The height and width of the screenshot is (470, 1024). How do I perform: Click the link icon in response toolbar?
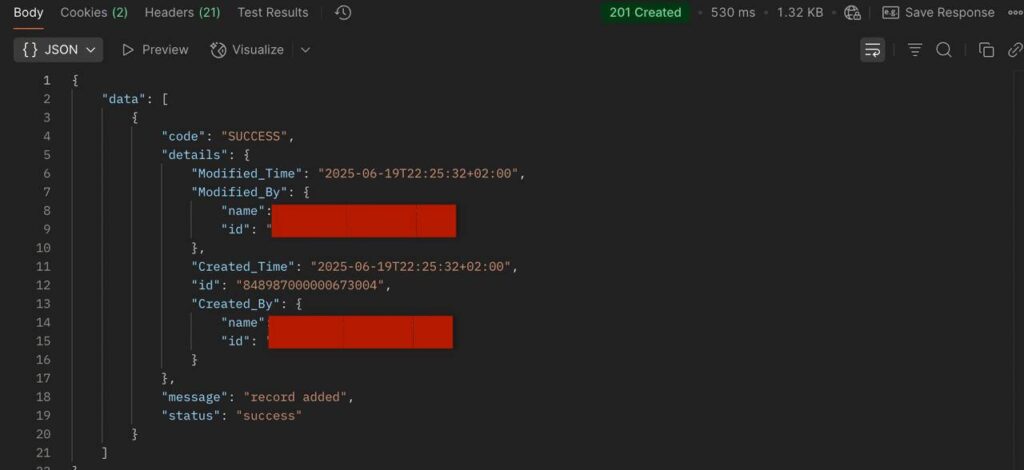(1015, 50)
